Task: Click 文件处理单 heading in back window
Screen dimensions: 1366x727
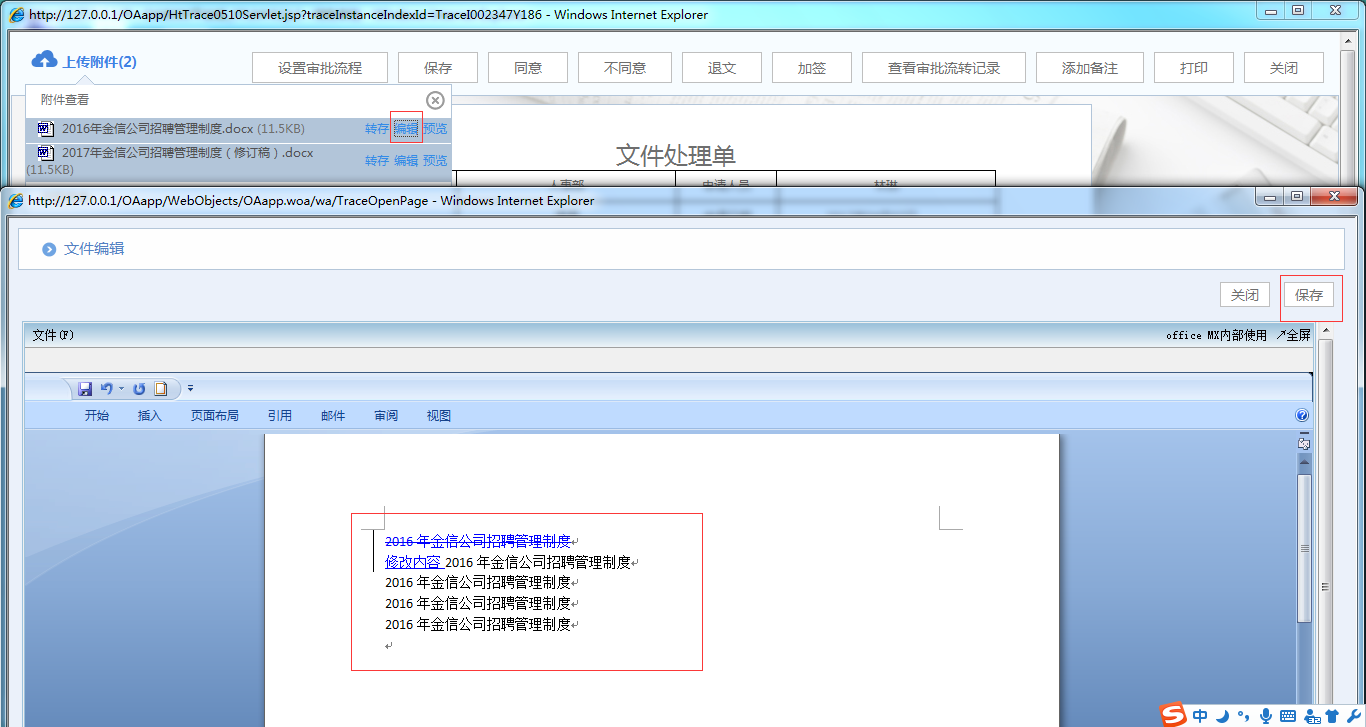Action: click(676, 155)
